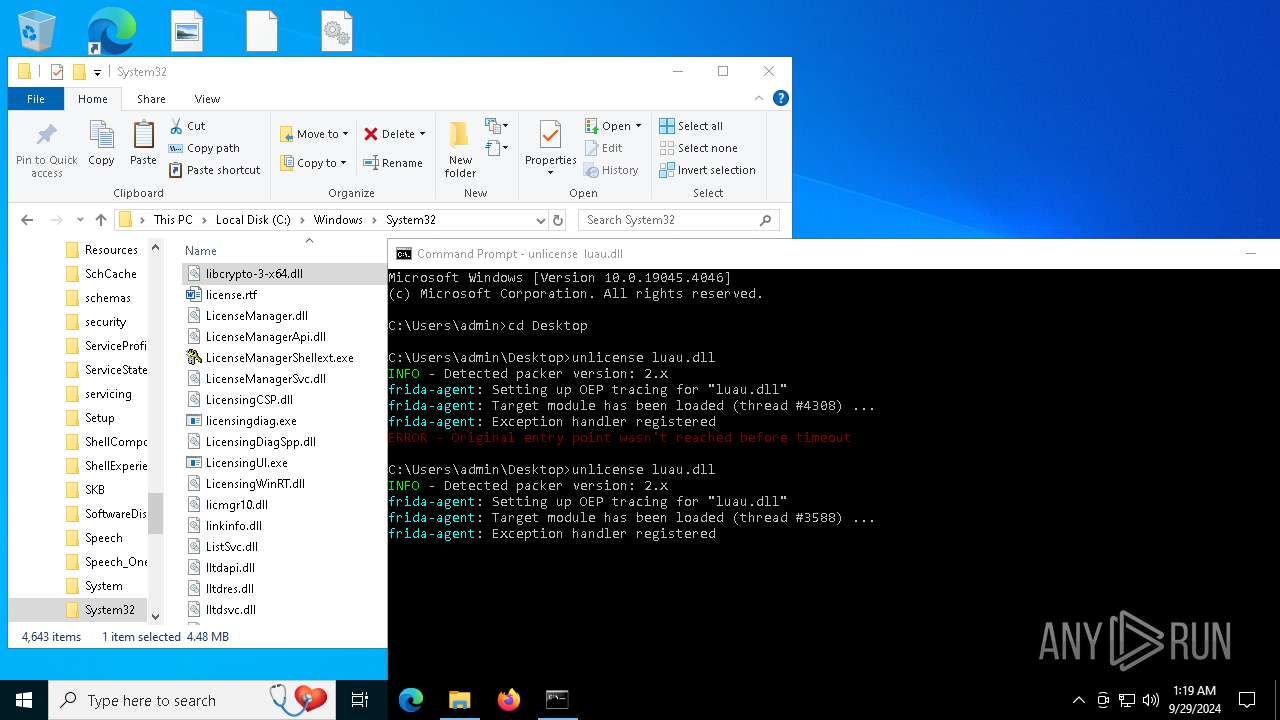Open Task View from taskbar

pos(360,700)
